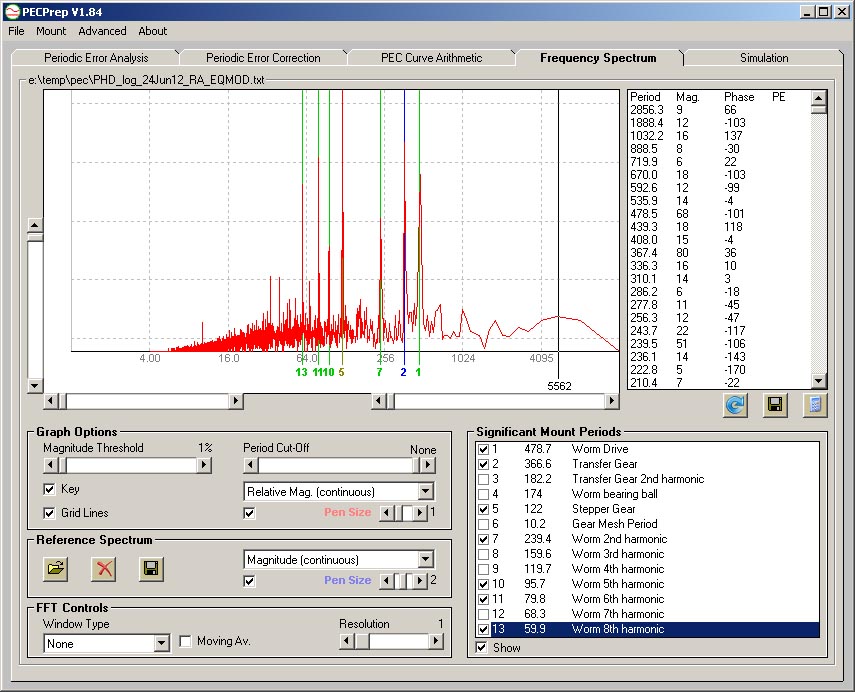Check Worm 4th harmonic row

point(483,569)
